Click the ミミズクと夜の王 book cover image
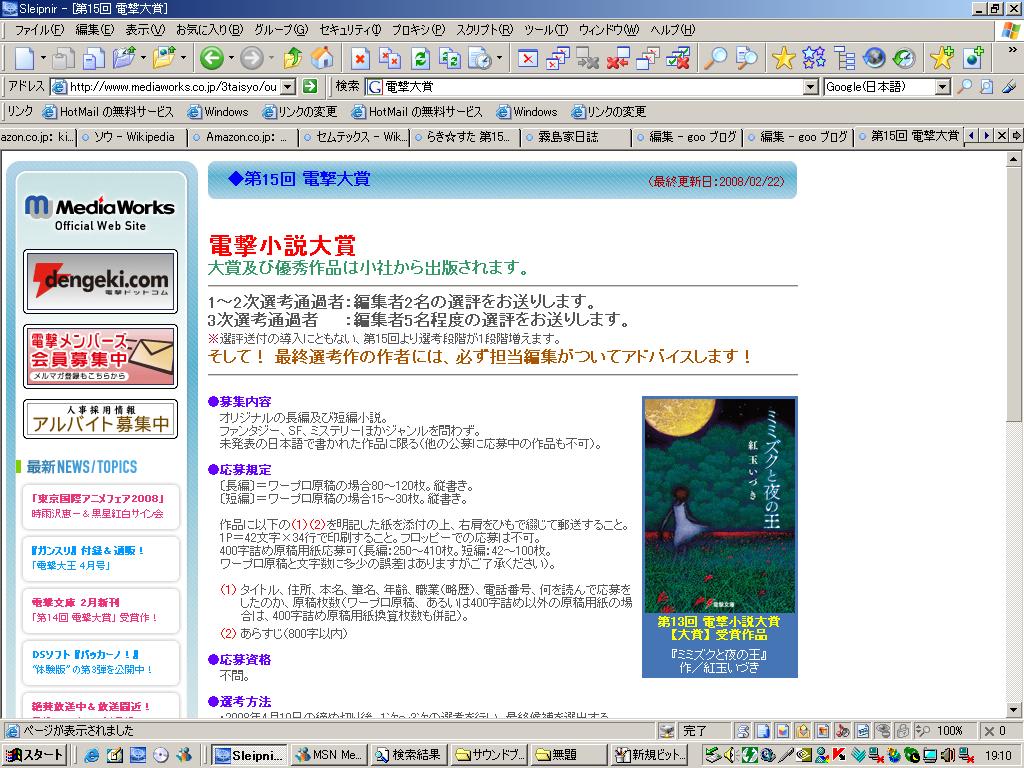The height and width of the screenshot is (768, 1024). (720, 505)
